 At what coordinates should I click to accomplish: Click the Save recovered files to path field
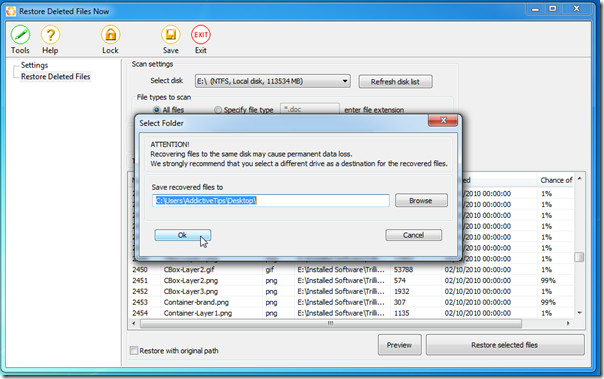(x=270, y=200)
